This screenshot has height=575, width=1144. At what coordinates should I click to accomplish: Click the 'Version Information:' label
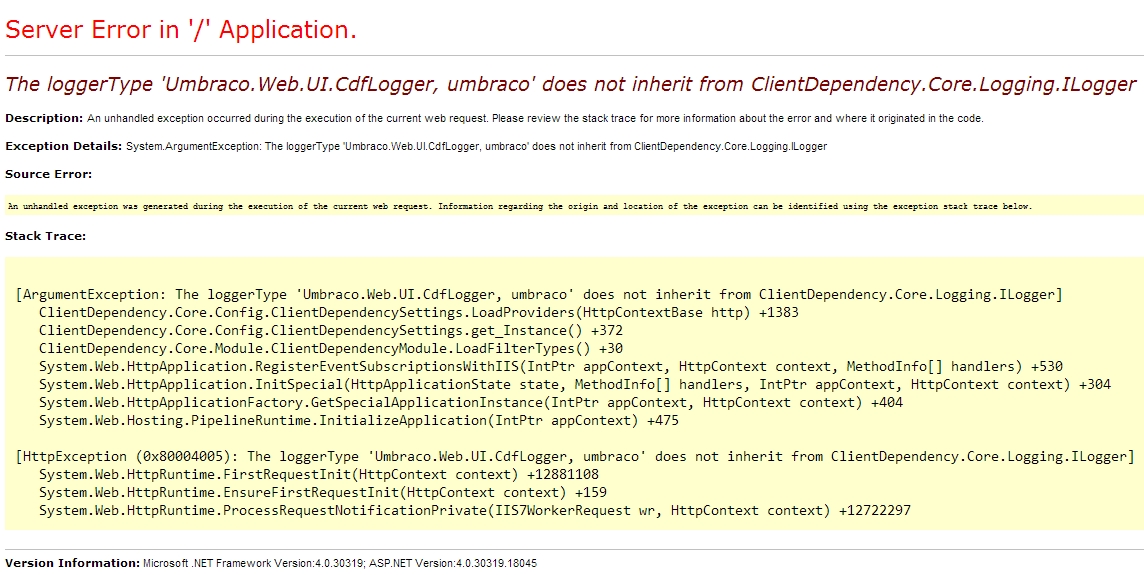(x=72, y=563)
